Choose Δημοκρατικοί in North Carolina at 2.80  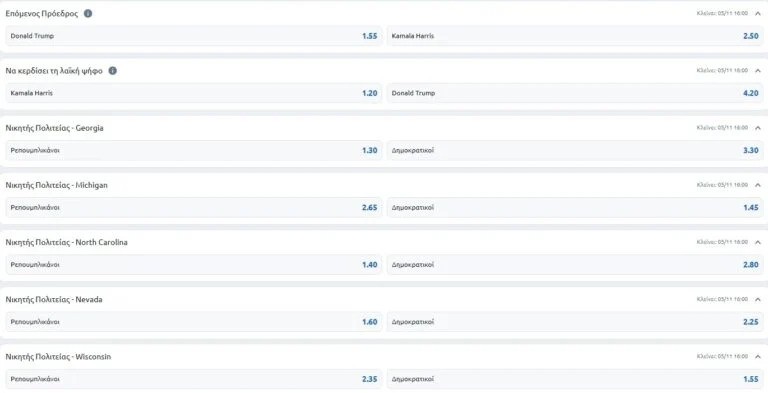pyautogui.click(x=575, y=265)
